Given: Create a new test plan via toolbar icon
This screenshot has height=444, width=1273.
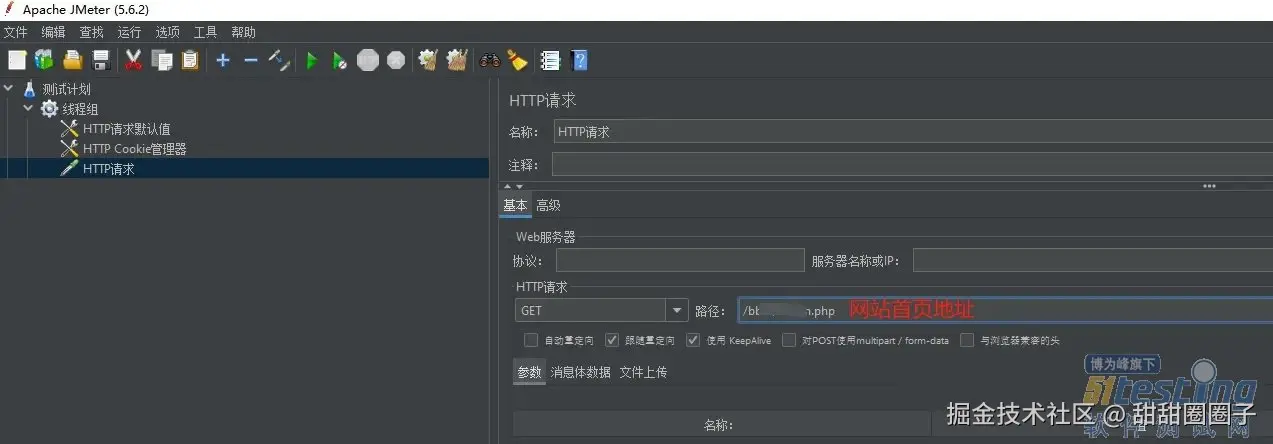Looking at the screenshot, I should coord(16,61).
